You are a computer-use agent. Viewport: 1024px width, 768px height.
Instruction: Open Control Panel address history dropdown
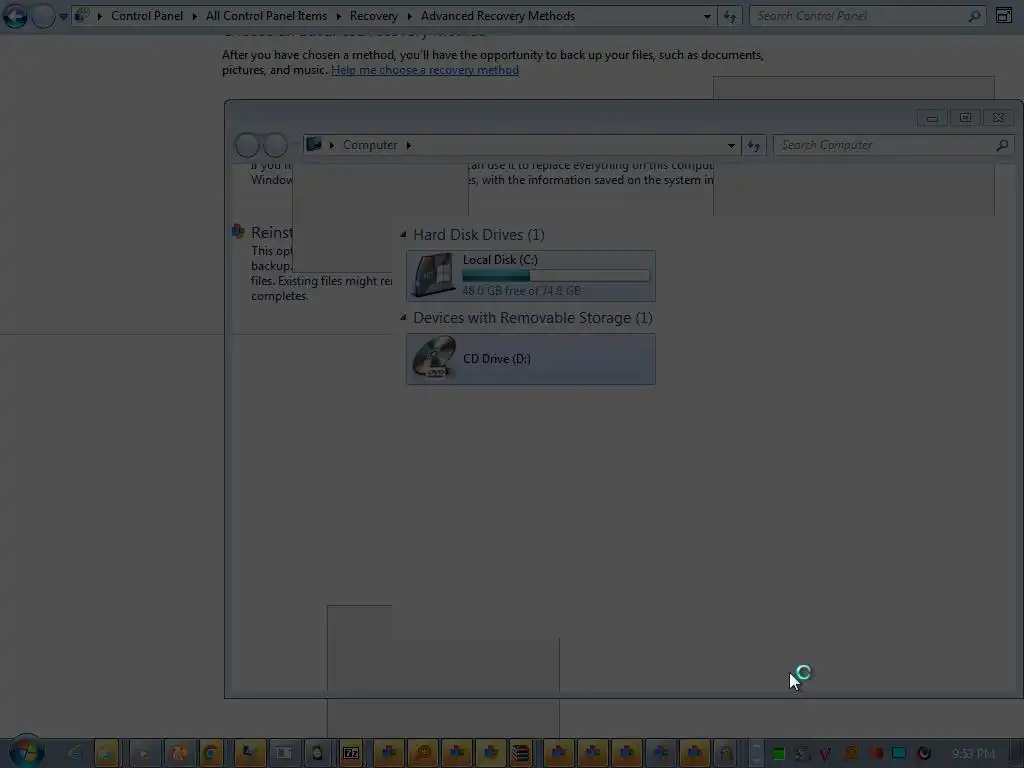(707, 16)
